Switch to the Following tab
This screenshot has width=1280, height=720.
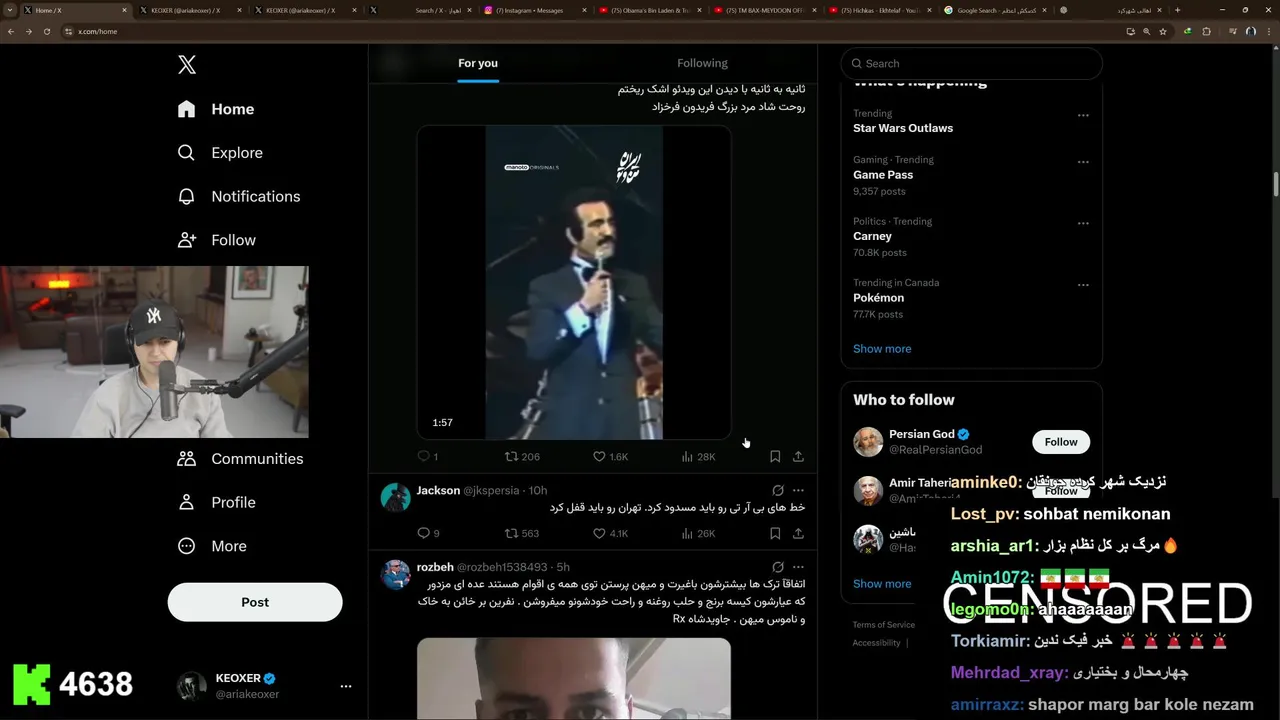click(x=702, y=63)
